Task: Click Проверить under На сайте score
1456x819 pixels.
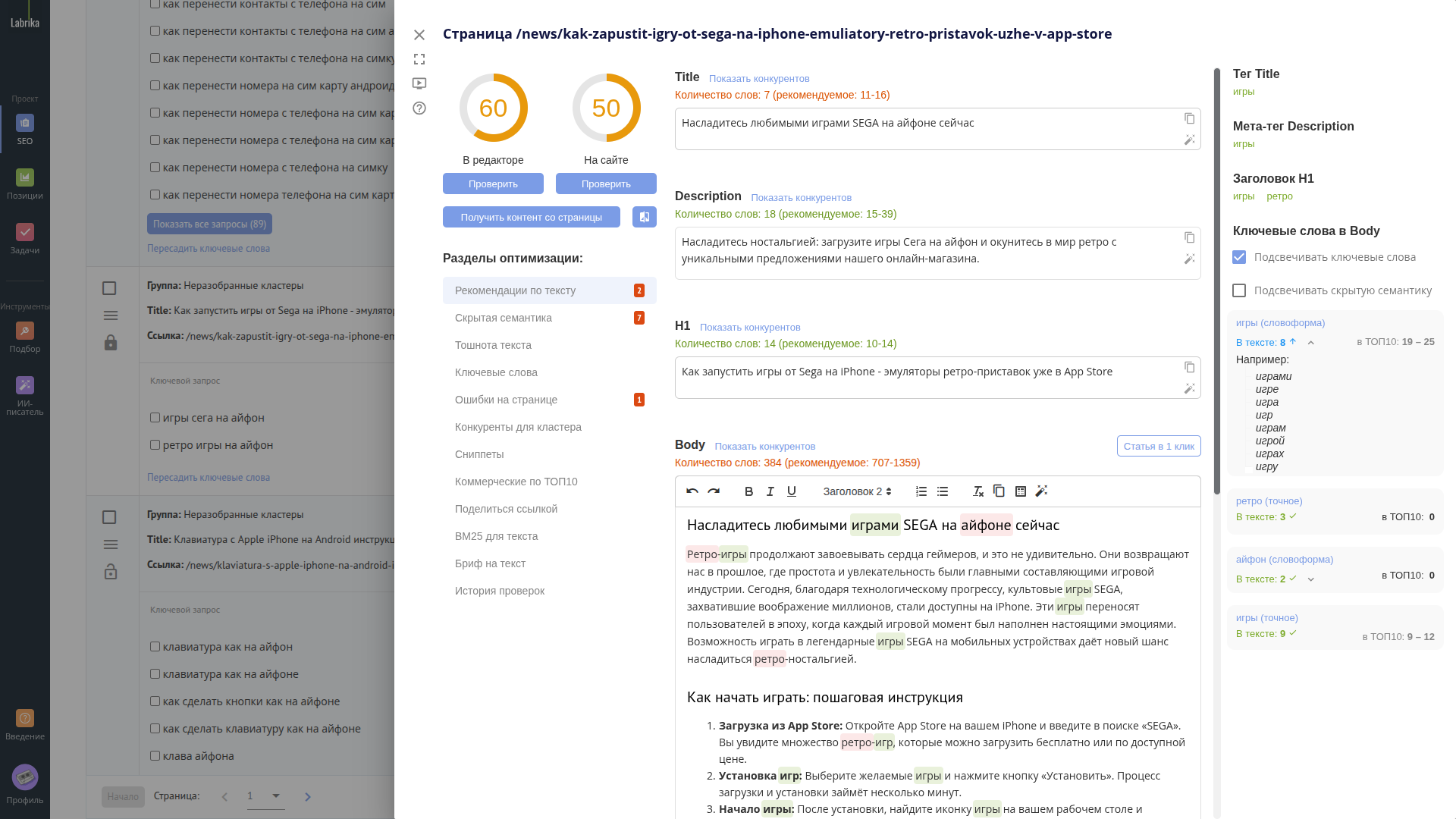Action: (x=606, y=184)
